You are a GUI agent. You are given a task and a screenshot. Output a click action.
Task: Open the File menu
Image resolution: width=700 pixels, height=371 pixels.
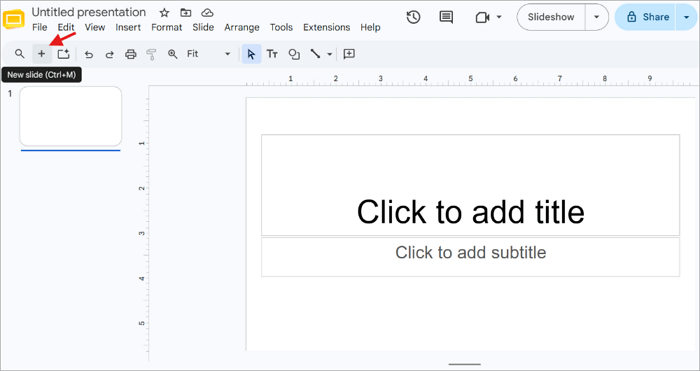pyautogui.click(x=40, y=27)
